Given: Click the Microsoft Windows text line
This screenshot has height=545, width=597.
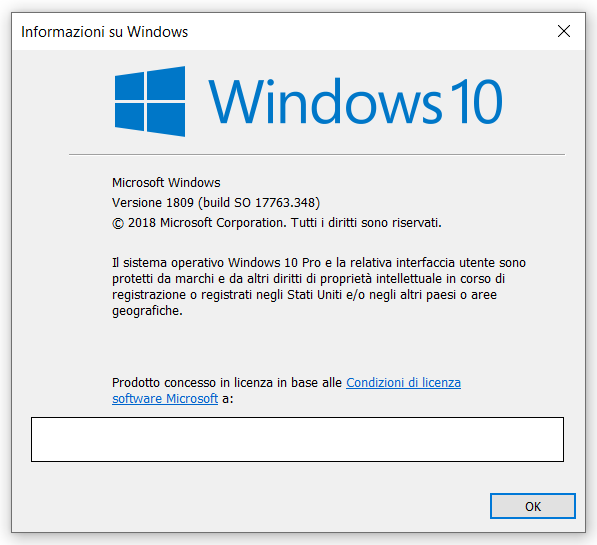Looking at the screenshot, I should tap(166, 183).
